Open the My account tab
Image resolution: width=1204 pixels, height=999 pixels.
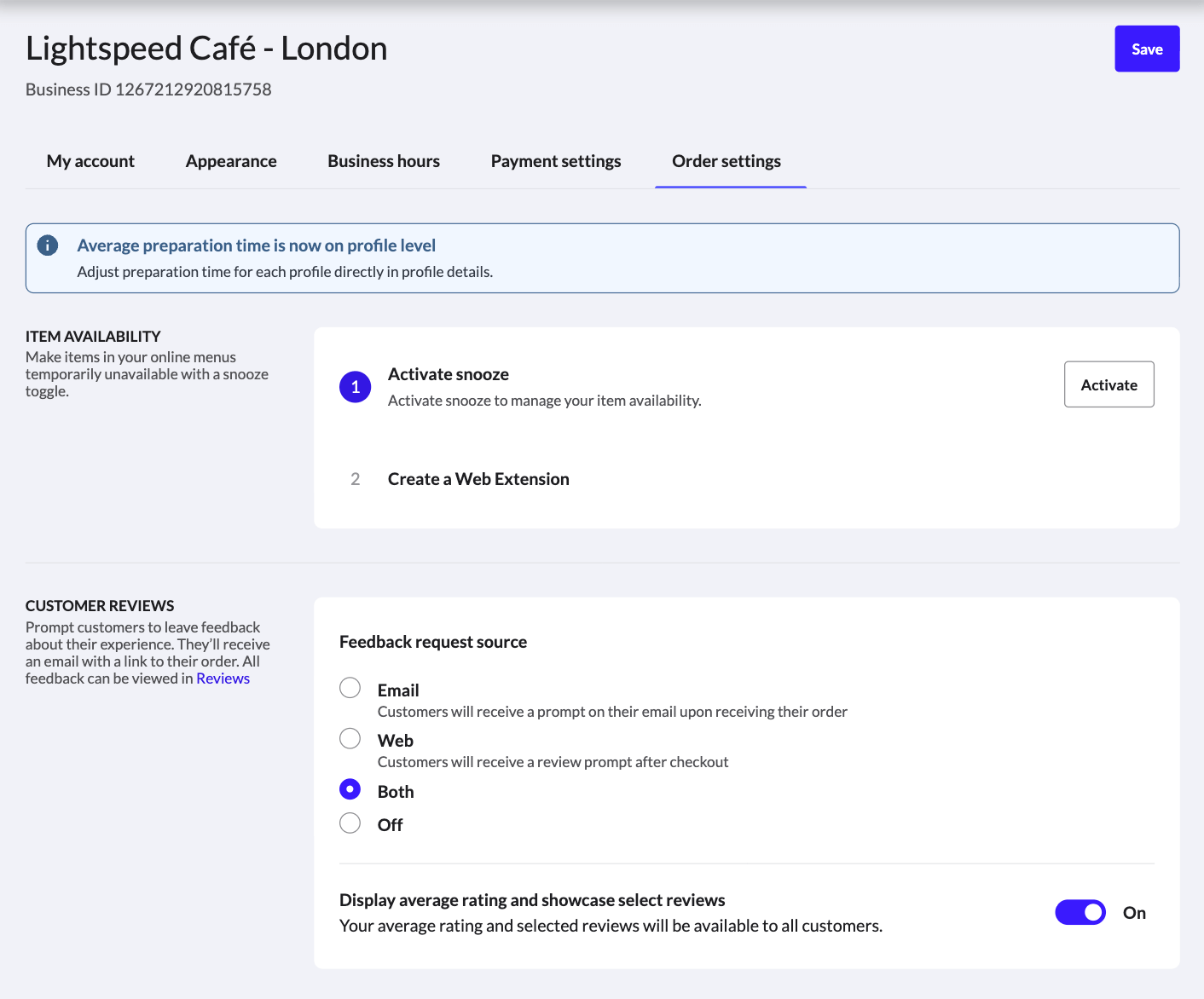tap(90, 161)
